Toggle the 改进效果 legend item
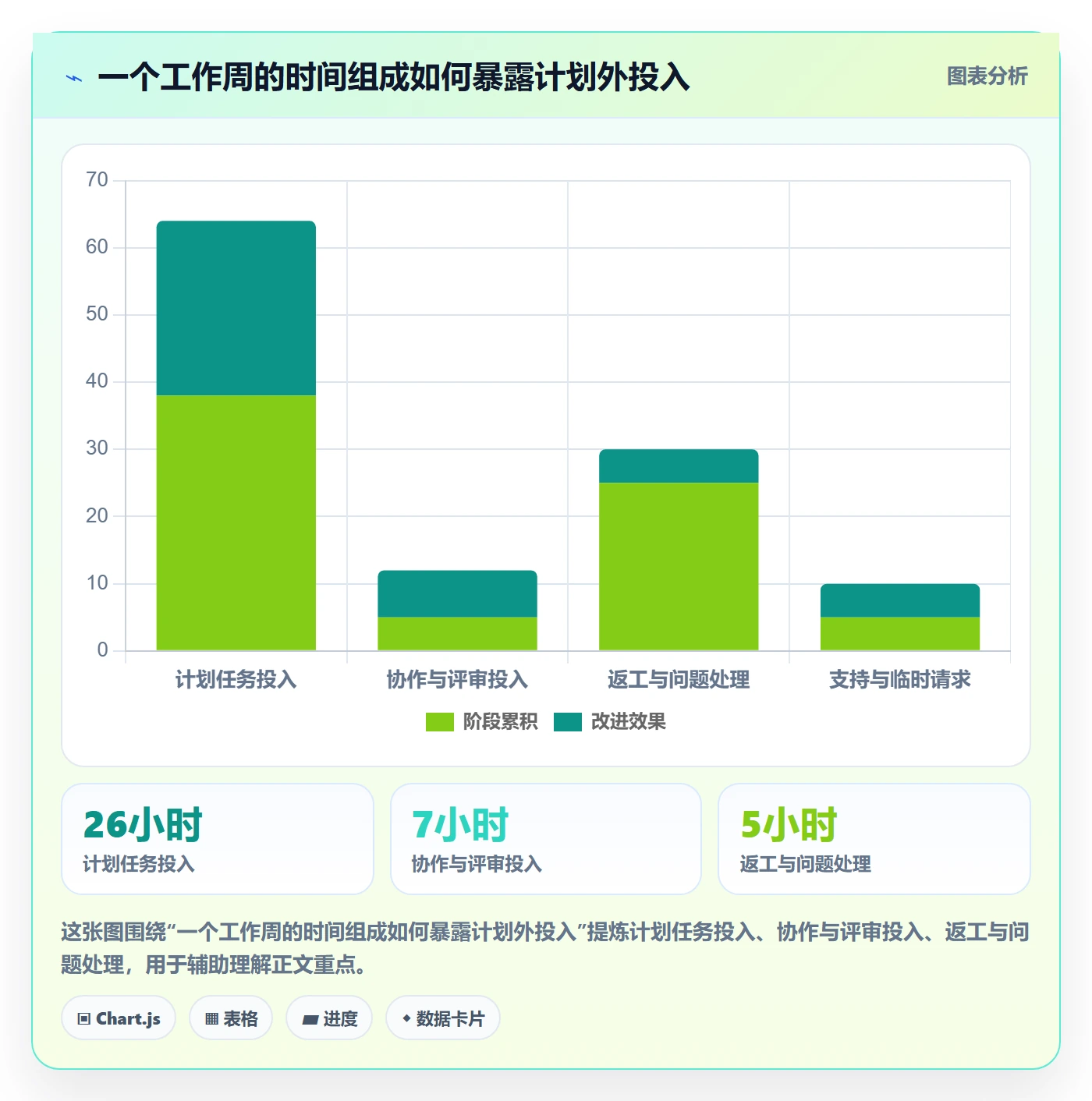 [610, 722]
